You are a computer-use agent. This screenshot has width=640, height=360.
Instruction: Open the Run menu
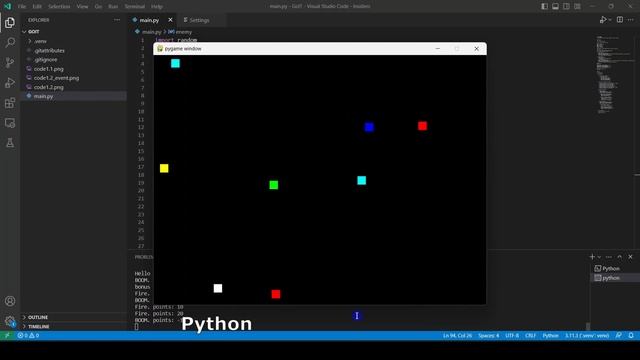(113, 7)
